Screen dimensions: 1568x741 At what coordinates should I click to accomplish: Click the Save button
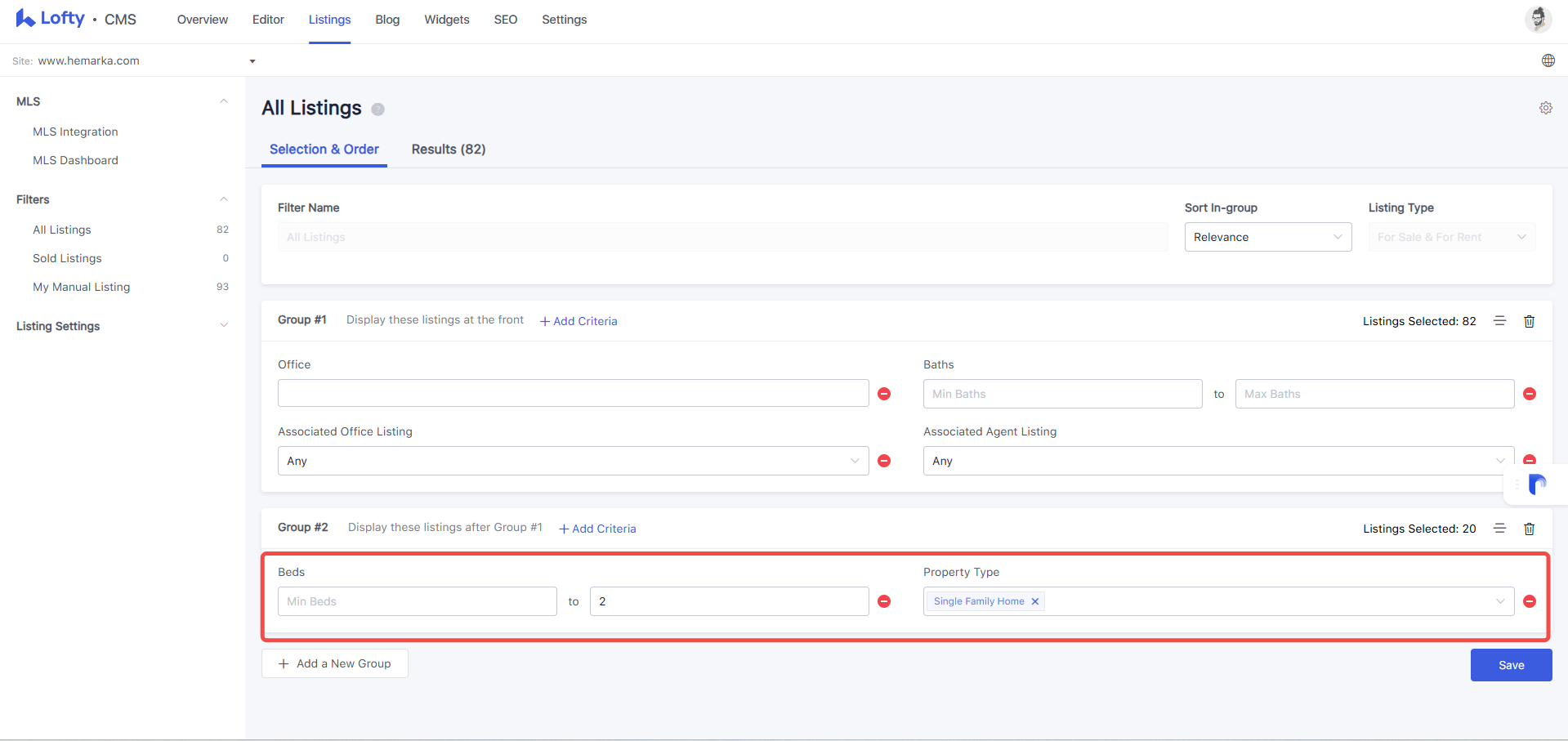[1511, 665]
